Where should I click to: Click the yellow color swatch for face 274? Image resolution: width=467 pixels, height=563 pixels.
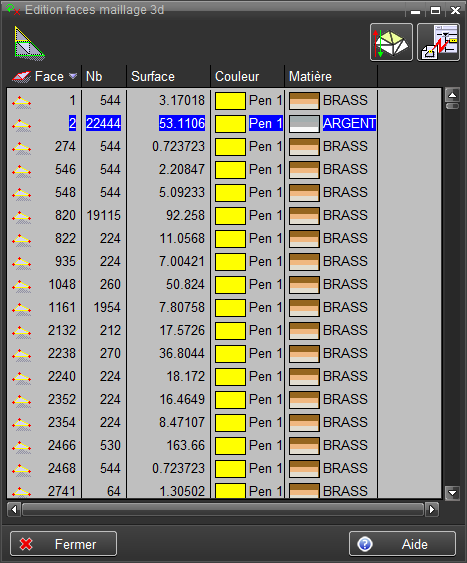pos(230,147)
